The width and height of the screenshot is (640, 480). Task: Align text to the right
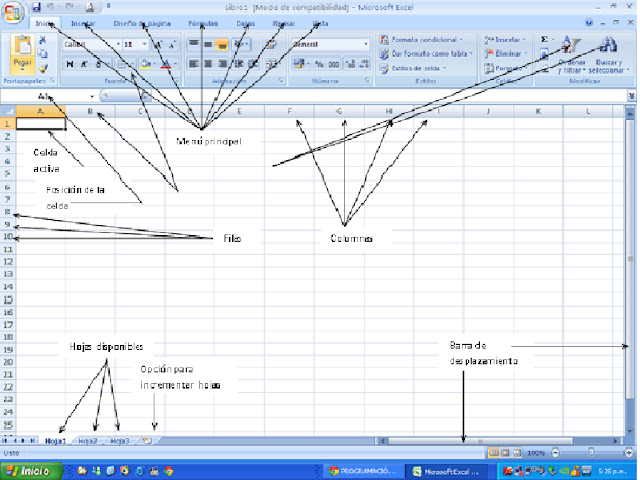tap(223, 64)
